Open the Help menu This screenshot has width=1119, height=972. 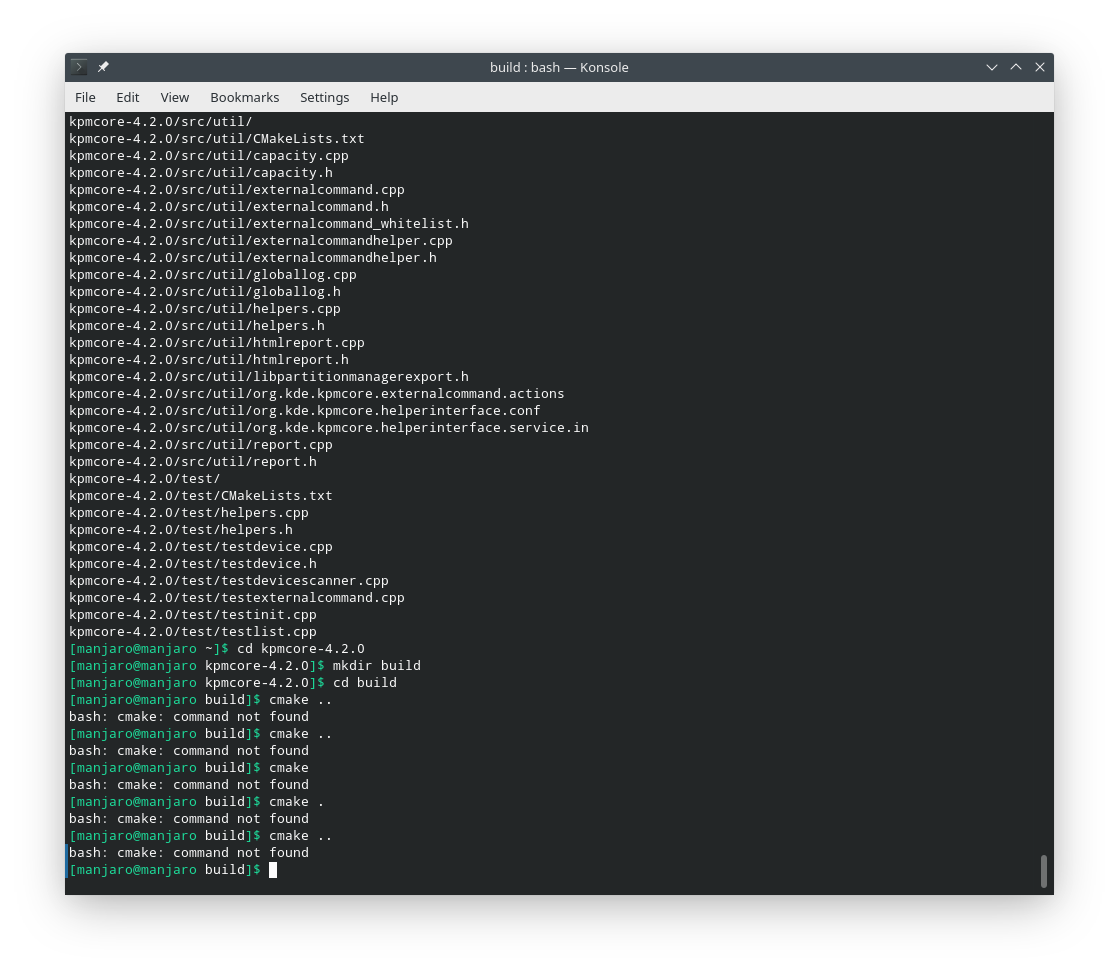[384, 97]
